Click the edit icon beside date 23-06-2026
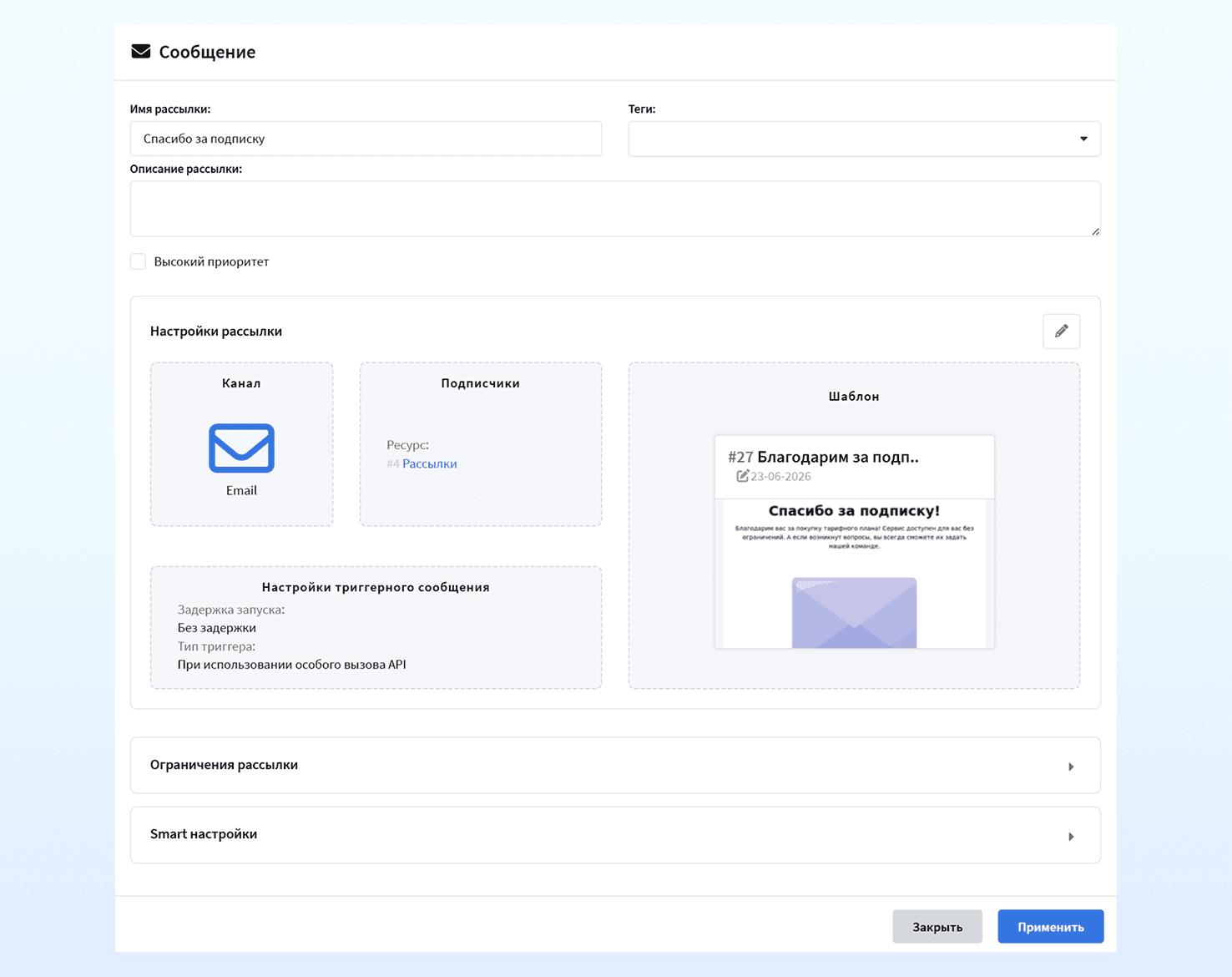The height and width of the screenshot is (977, 1232). [742, 476]
